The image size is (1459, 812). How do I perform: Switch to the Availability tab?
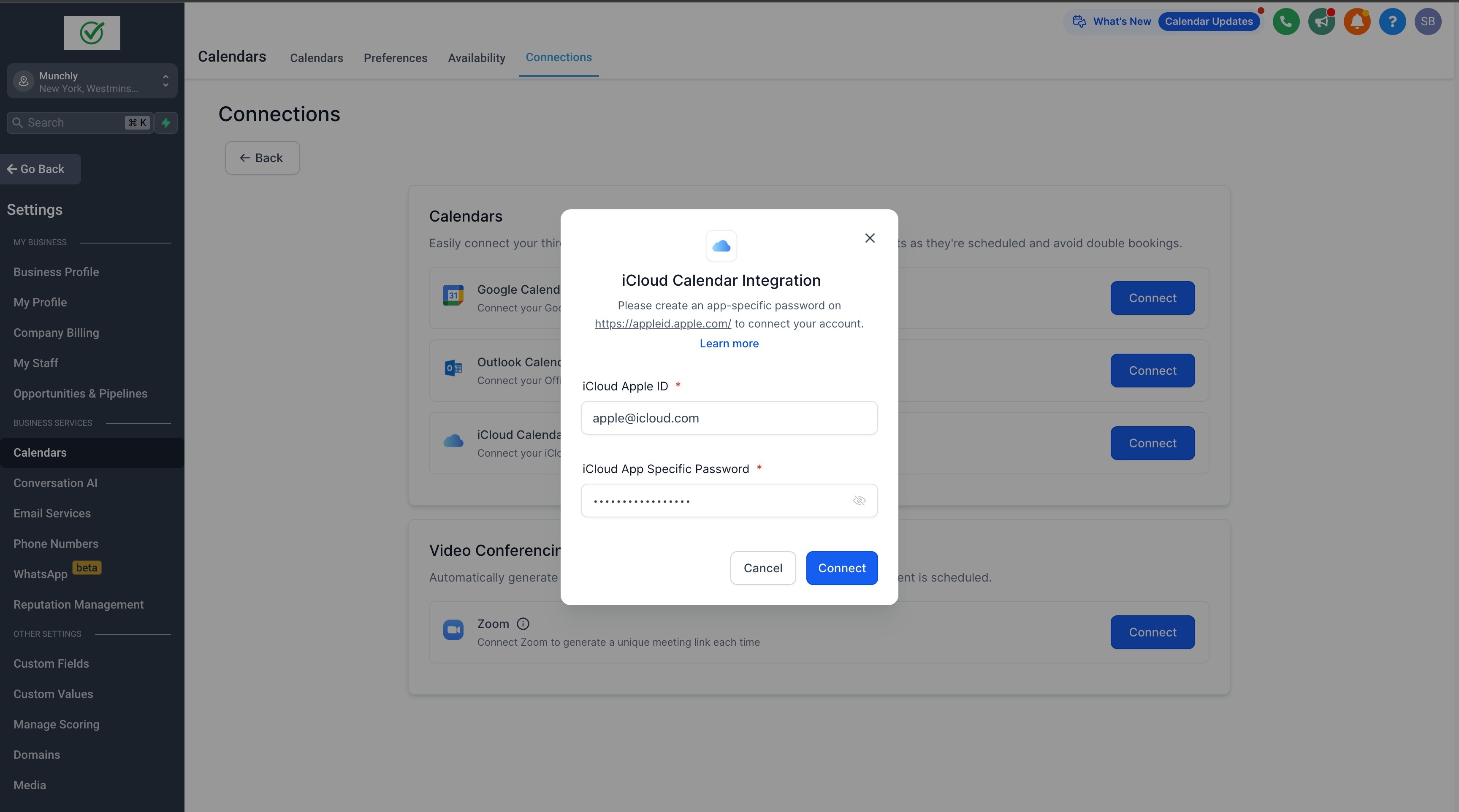pos(476,58)
